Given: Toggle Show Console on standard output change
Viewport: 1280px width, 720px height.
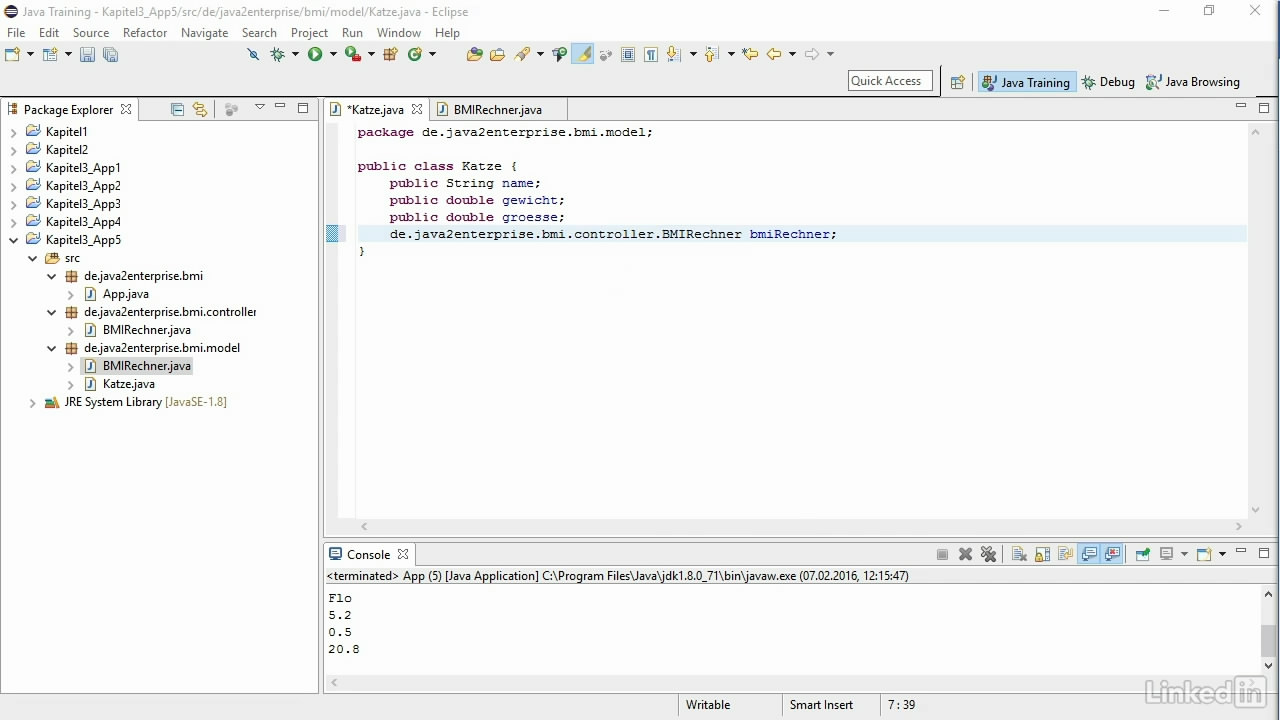Looking at the screenshot, I should (x=1089, y=554).
